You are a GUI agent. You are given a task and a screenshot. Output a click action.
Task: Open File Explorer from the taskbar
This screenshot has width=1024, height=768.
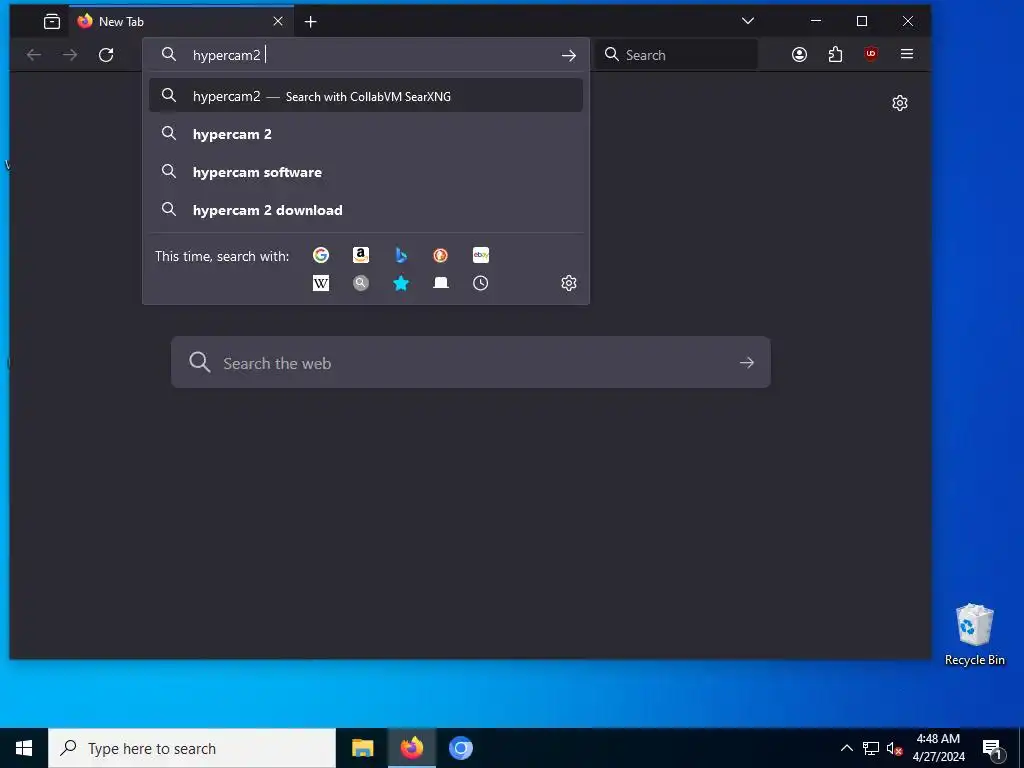tap(362, 748)
